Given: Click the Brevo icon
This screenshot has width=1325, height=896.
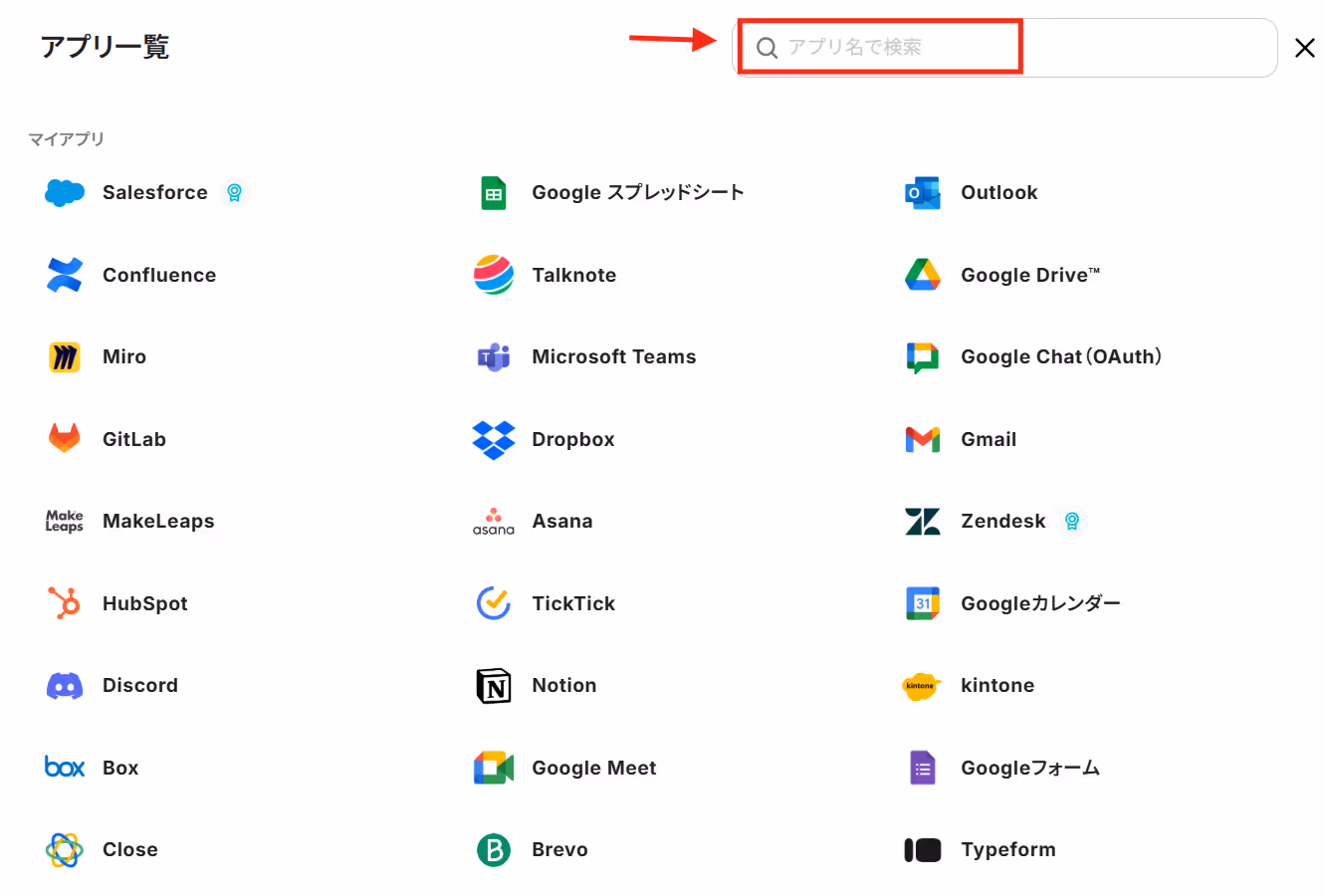Looking at the screenshot, I should click(494, 850).
